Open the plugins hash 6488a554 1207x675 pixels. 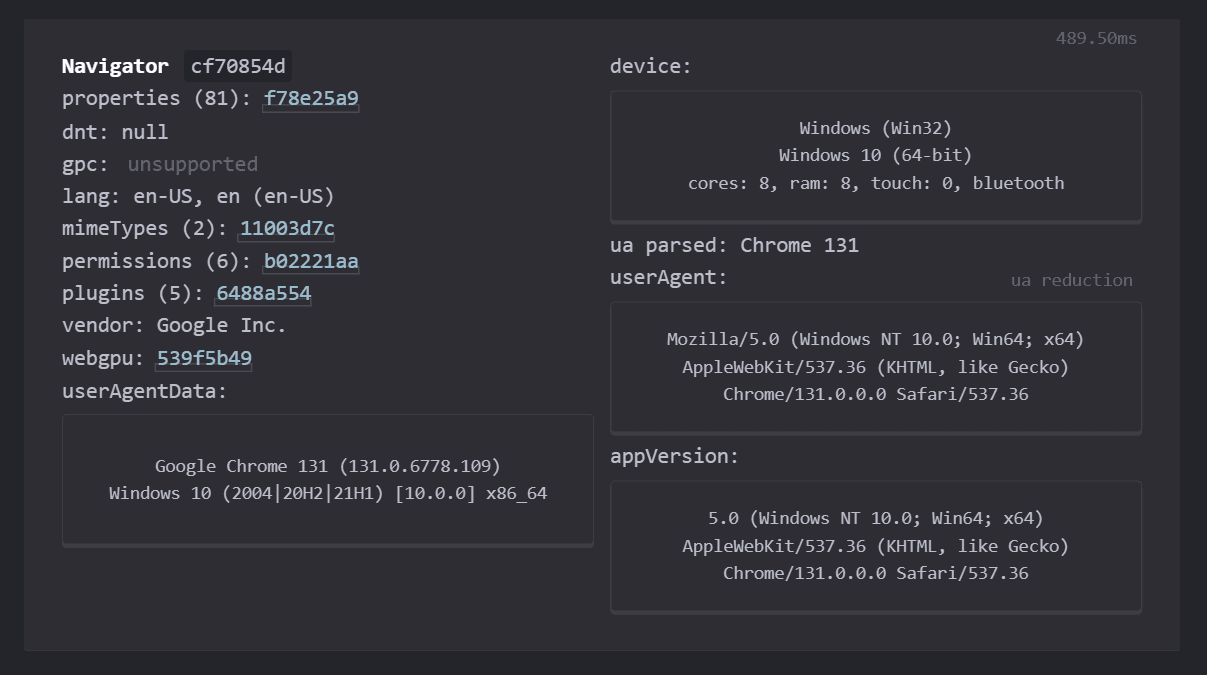(x=263, y=294)
